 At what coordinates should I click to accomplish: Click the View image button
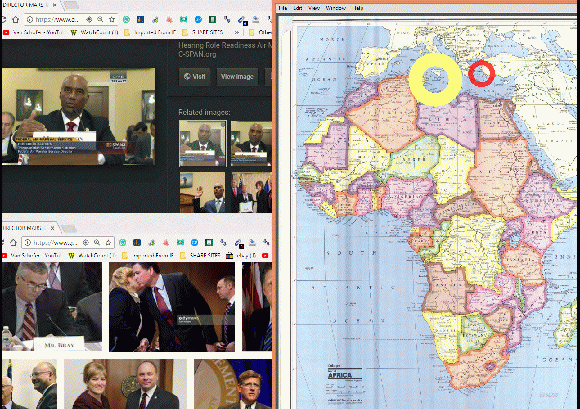coord(237,77)
